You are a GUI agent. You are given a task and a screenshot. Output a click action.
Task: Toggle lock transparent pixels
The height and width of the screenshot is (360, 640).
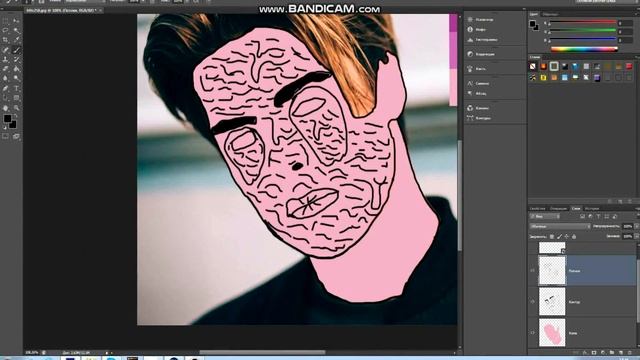pos(552,236)
